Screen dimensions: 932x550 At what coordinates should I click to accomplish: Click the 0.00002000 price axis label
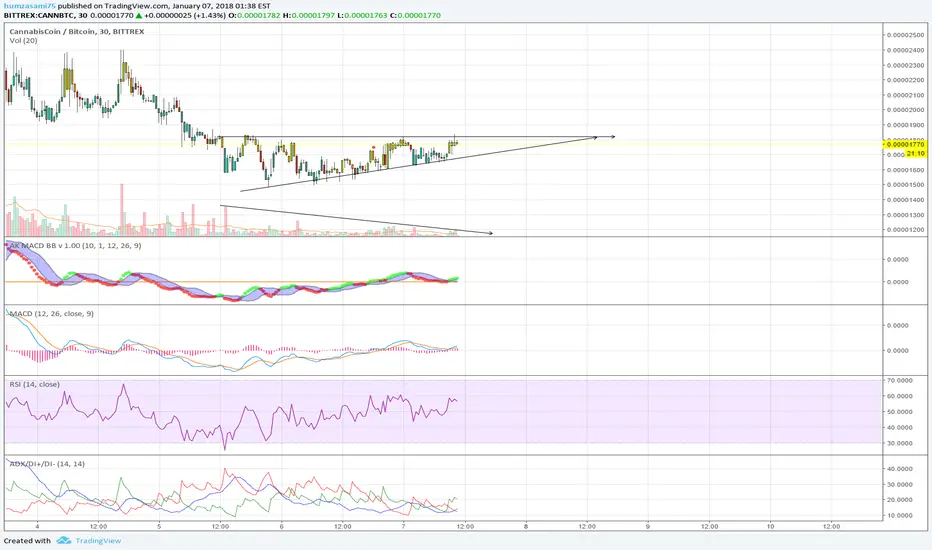coord(905,110)
